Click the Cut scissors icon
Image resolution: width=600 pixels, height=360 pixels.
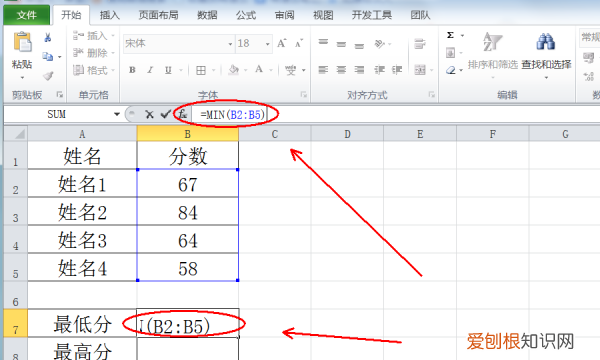48,37
